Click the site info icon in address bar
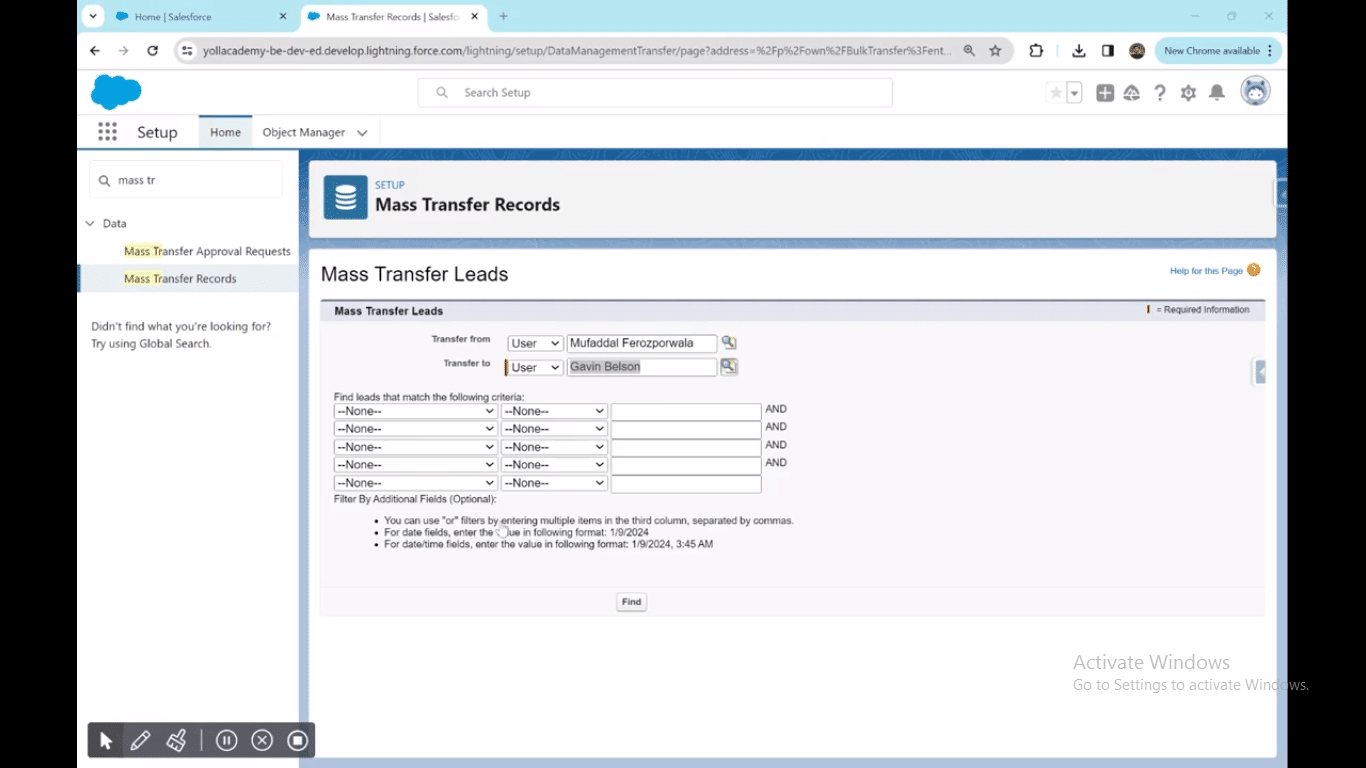1366x768 pixels. 186,50
